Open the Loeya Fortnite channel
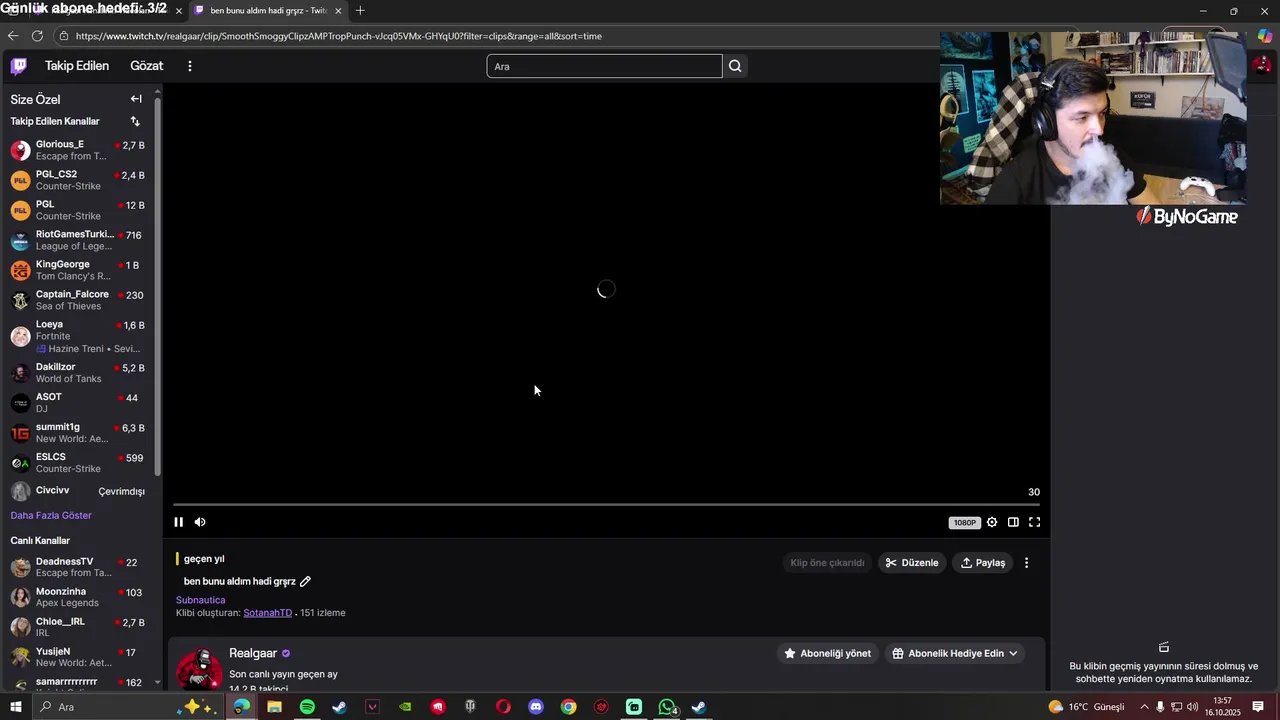Viewport: 1280px width, 720px height. coord(78,336)
